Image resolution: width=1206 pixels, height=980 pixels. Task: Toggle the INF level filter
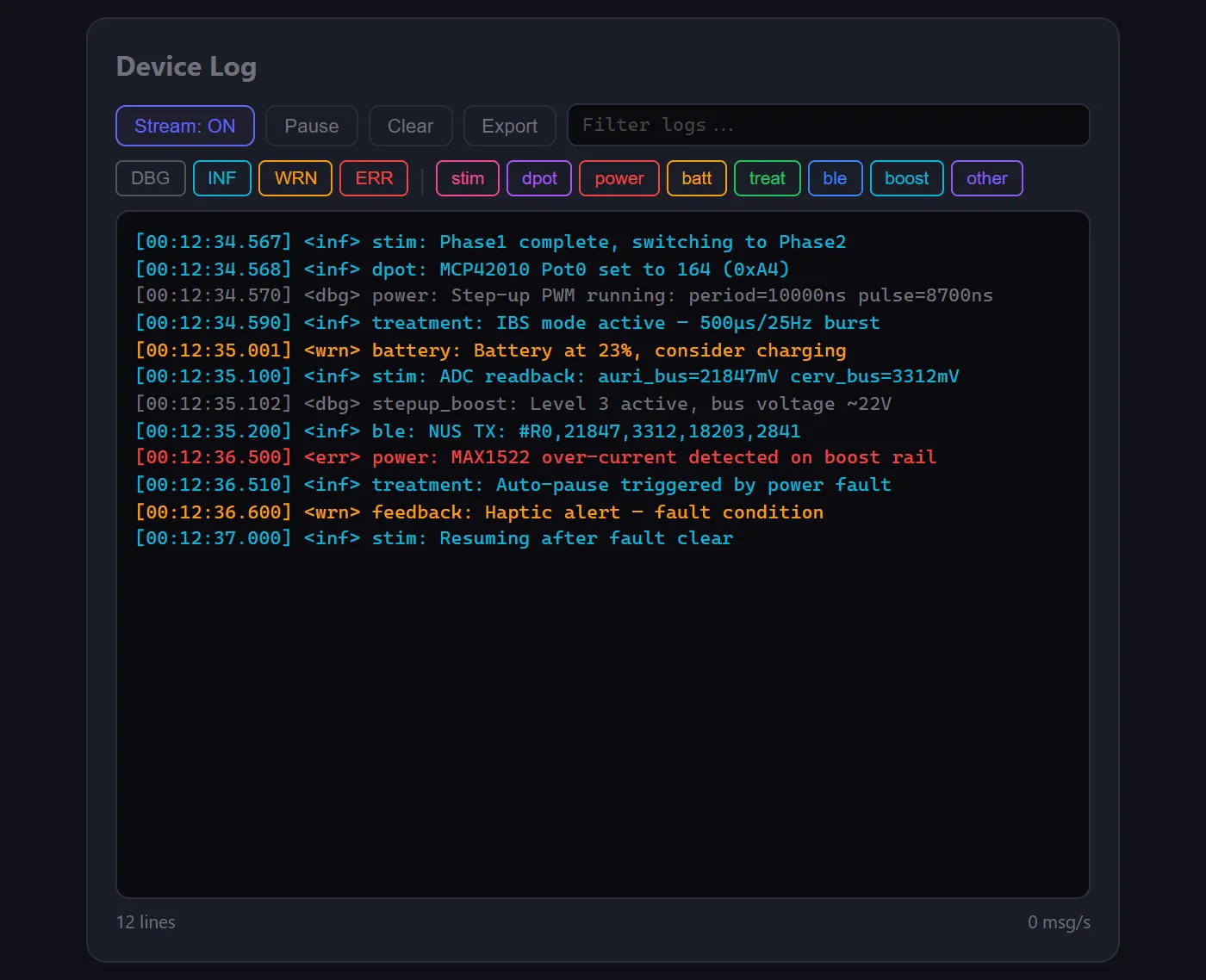coord(221,178)
